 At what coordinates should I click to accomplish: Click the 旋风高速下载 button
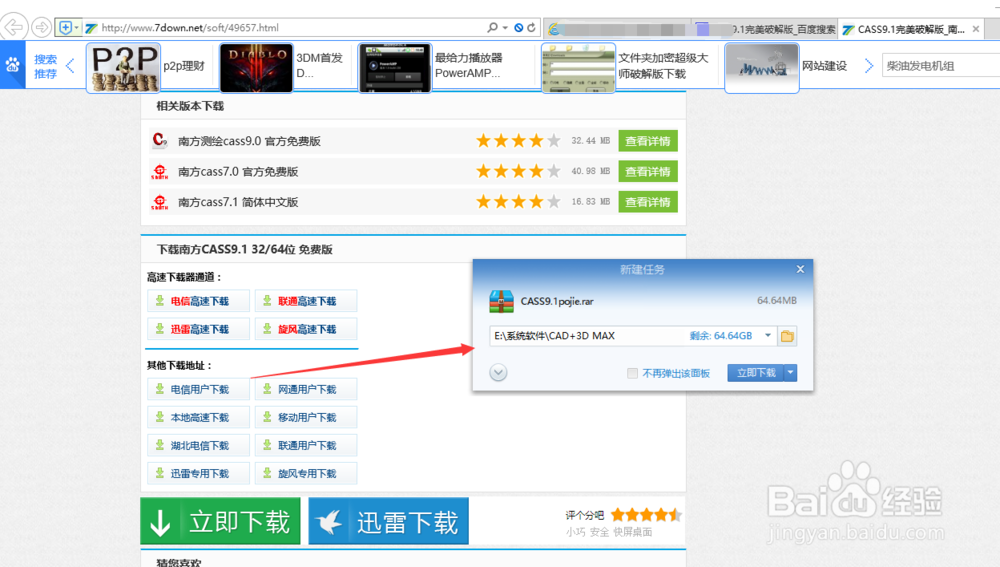[306, 329]
